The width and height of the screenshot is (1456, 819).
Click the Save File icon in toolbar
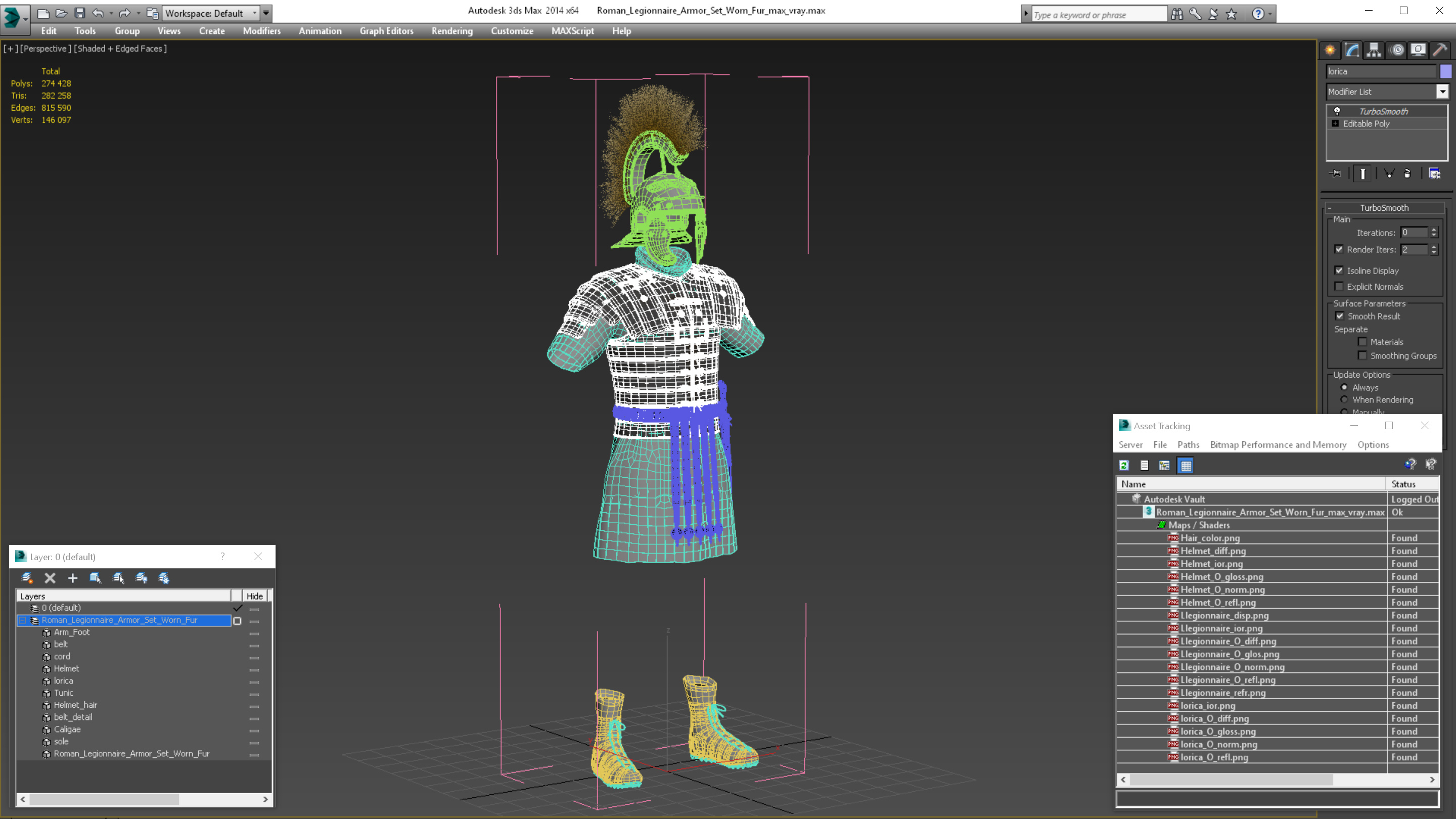[x=80, y=13]
